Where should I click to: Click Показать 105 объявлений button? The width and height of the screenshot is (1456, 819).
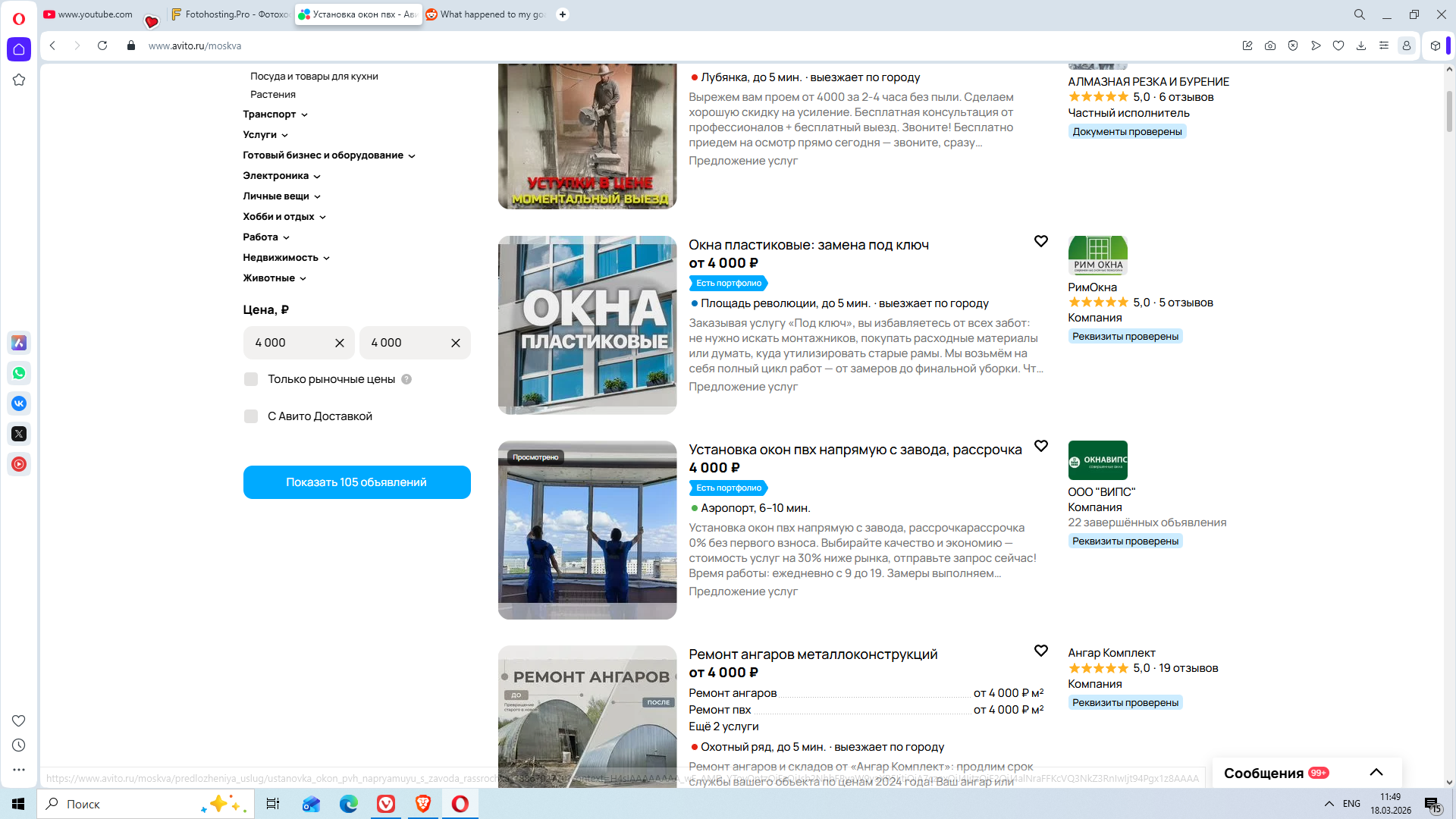pyautogui.click(x=356, y=482)
